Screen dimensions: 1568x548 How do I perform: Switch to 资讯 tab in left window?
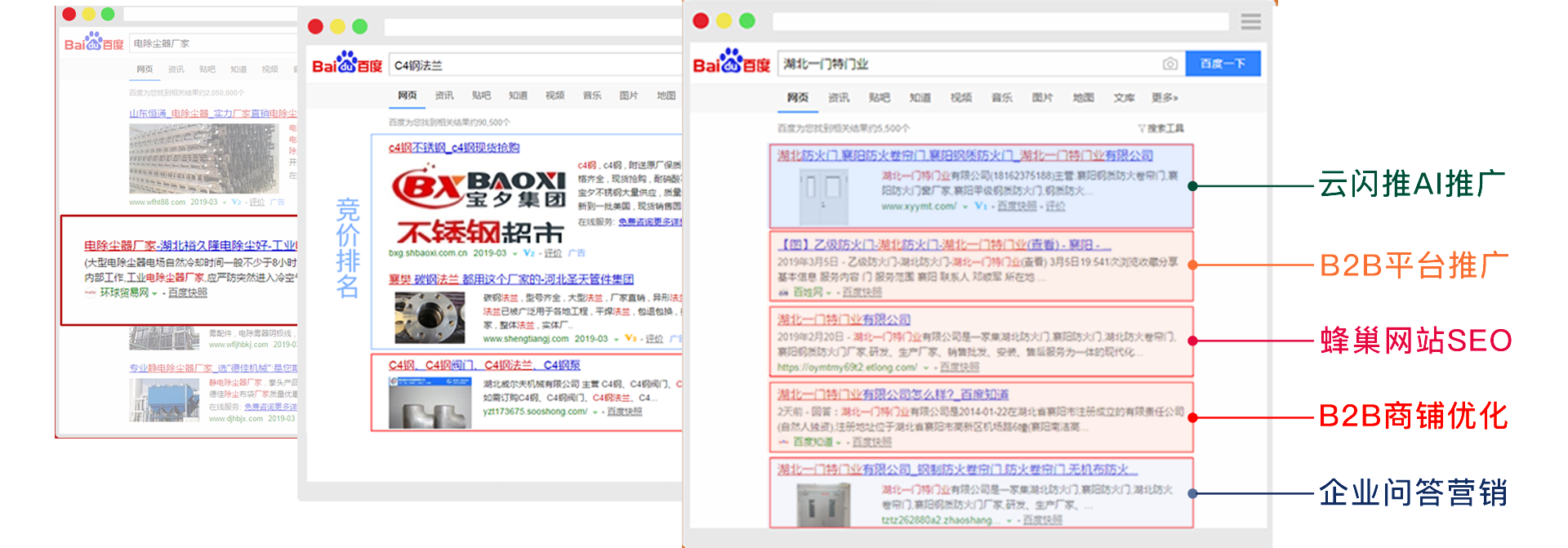point(176,69)
